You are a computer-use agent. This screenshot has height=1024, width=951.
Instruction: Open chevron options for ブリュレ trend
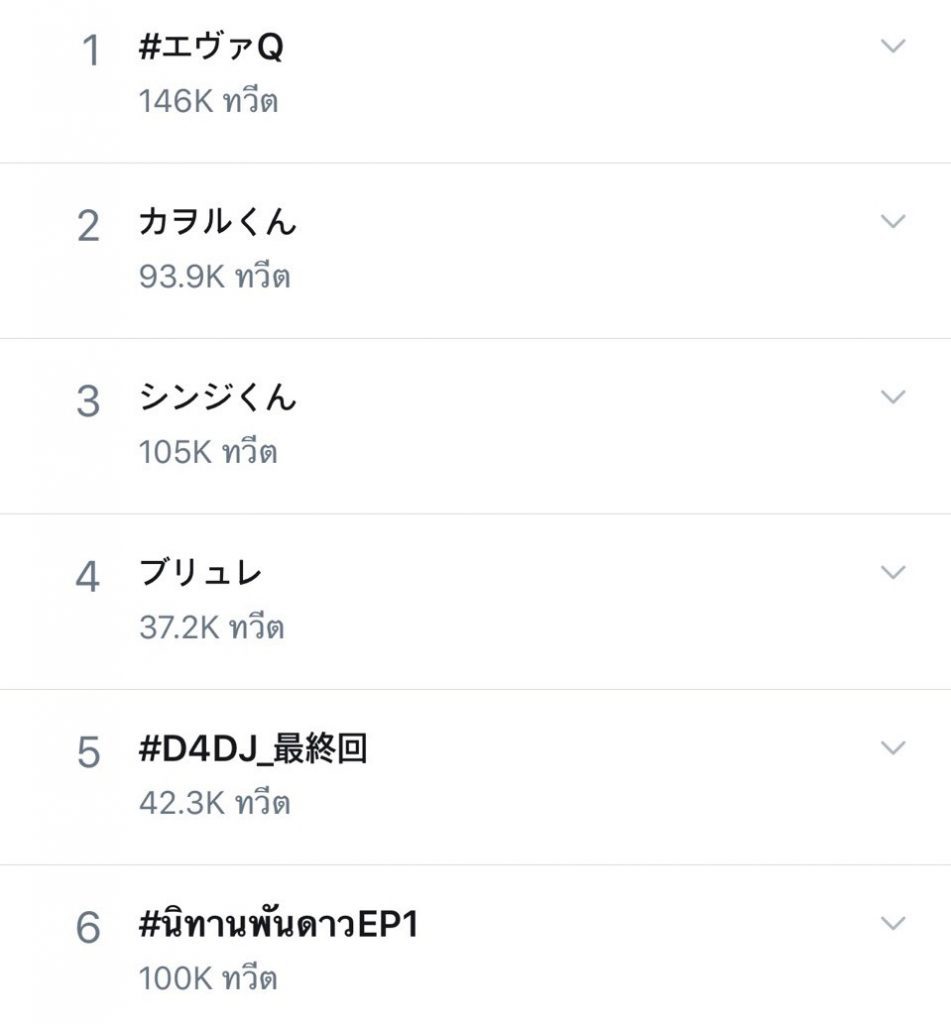tap(893, 573)
